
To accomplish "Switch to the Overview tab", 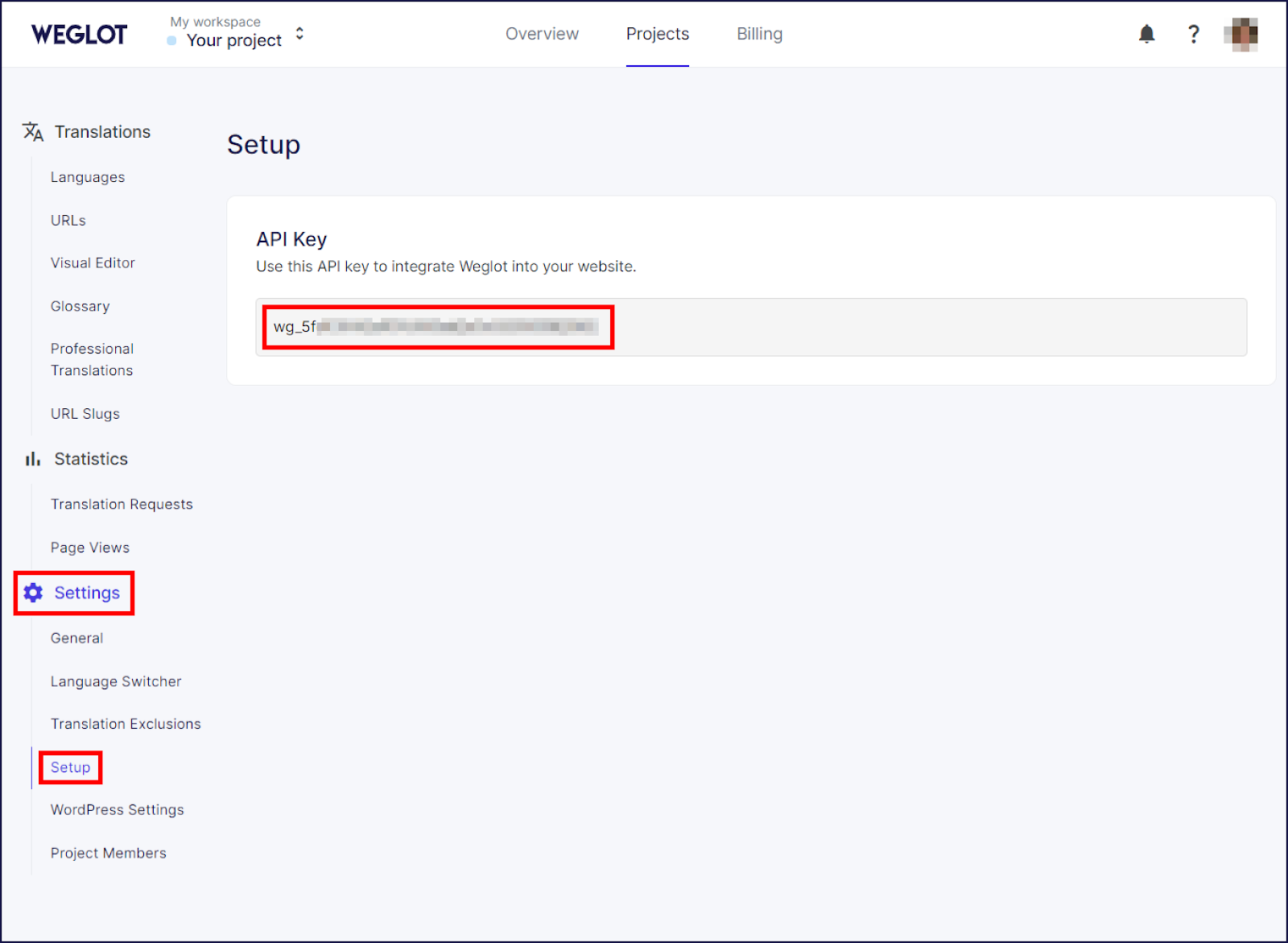I will pyautogui.click(x=542, y=34).
